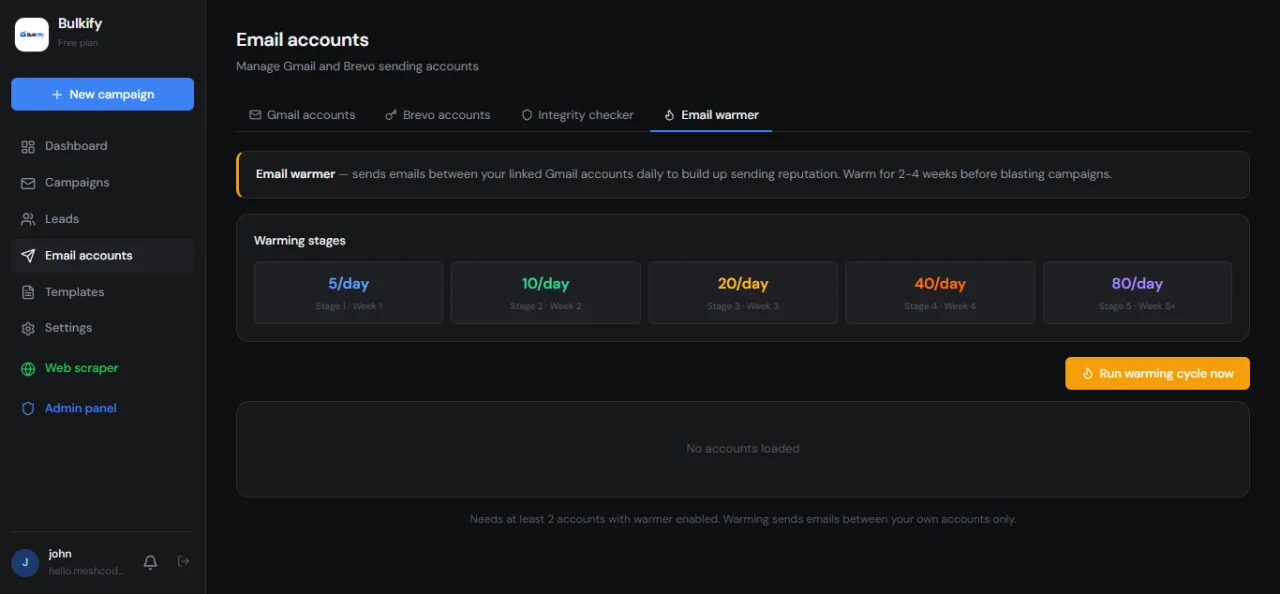Click the flame icon in Run warming button
The image size is (1280, 594).
1087,373
